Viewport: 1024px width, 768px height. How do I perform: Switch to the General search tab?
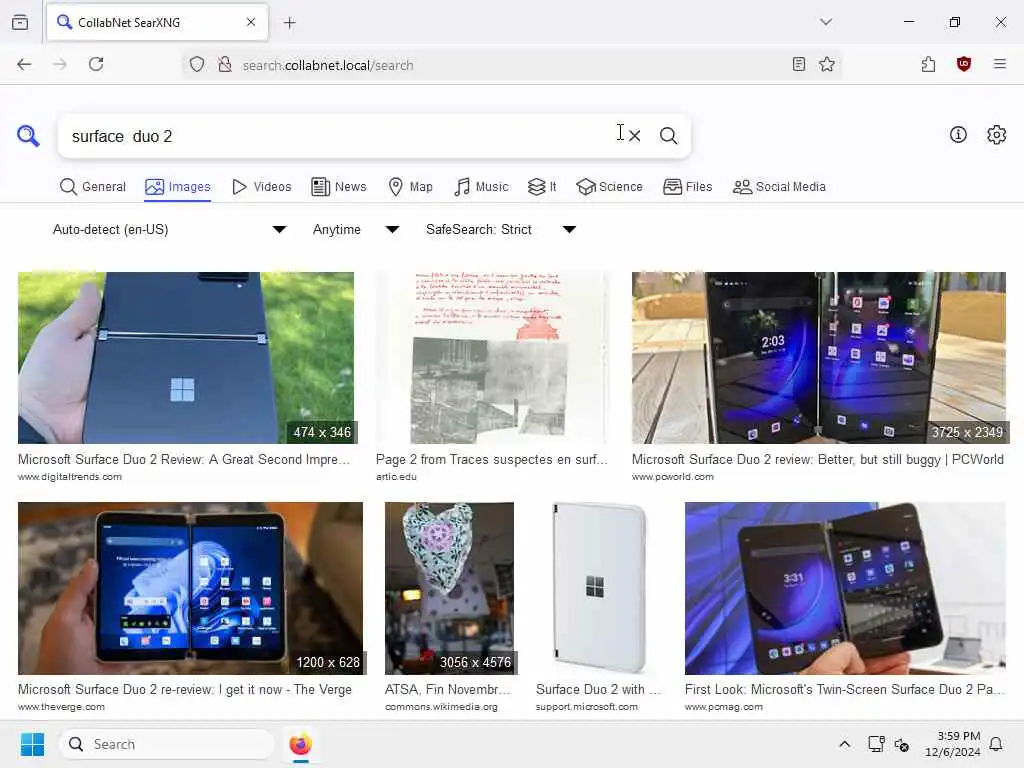click(93, 187)
